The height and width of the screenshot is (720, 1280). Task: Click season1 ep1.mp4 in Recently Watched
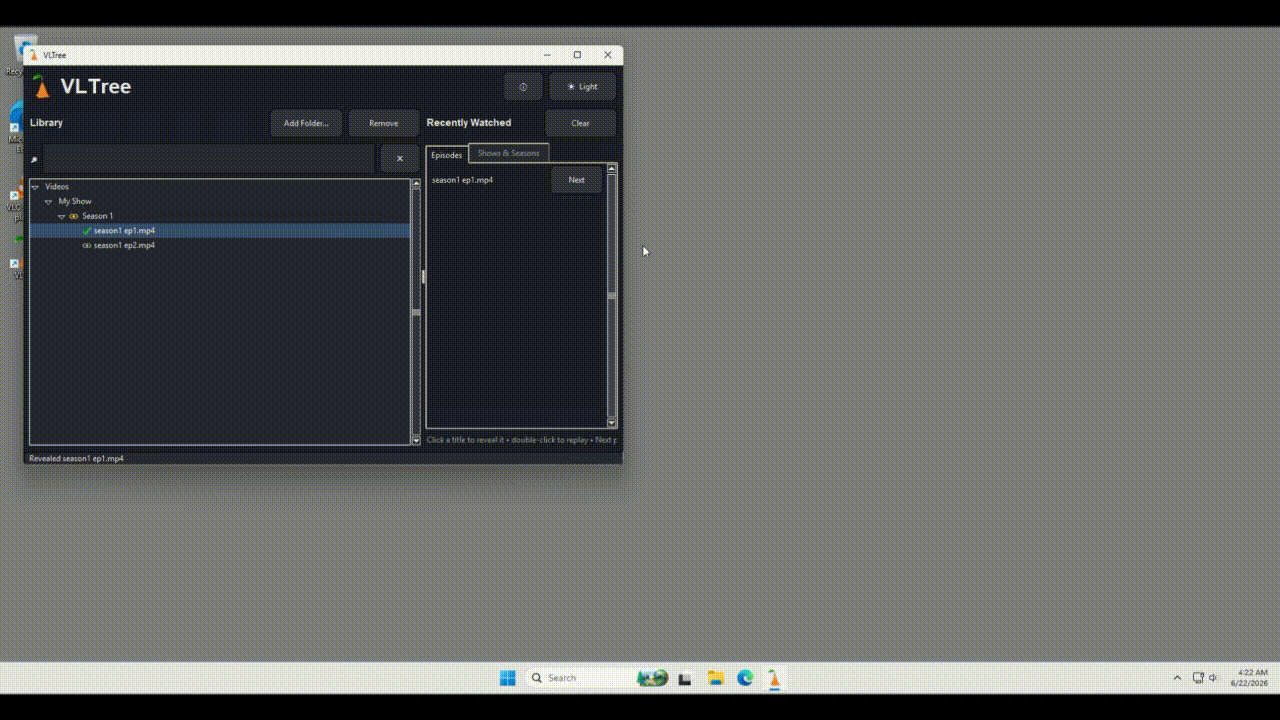(x=462, y=180)
